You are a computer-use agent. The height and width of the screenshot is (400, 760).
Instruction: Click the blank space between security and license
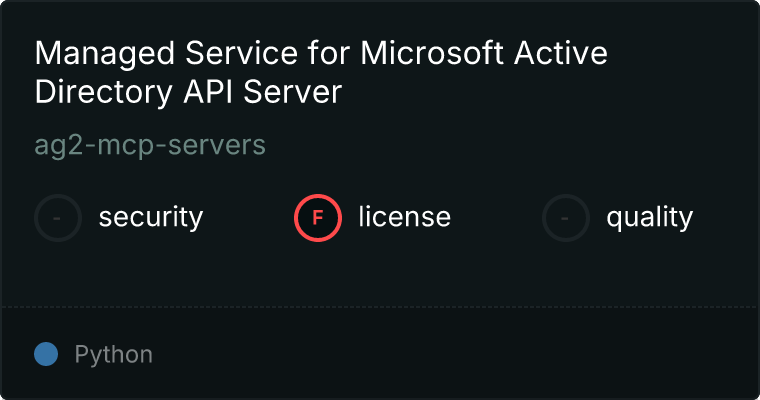point(248,217)
